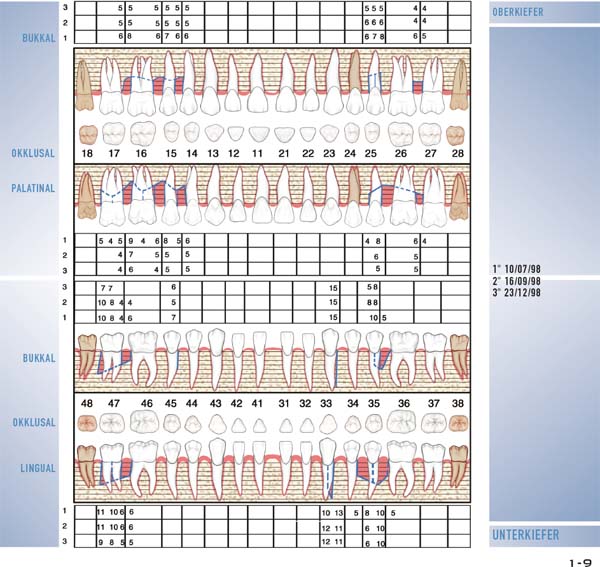This screenshot has width=600, height=567.
Task: Select the occlusal icon of upper tooth 28
Action: [458, 132]
